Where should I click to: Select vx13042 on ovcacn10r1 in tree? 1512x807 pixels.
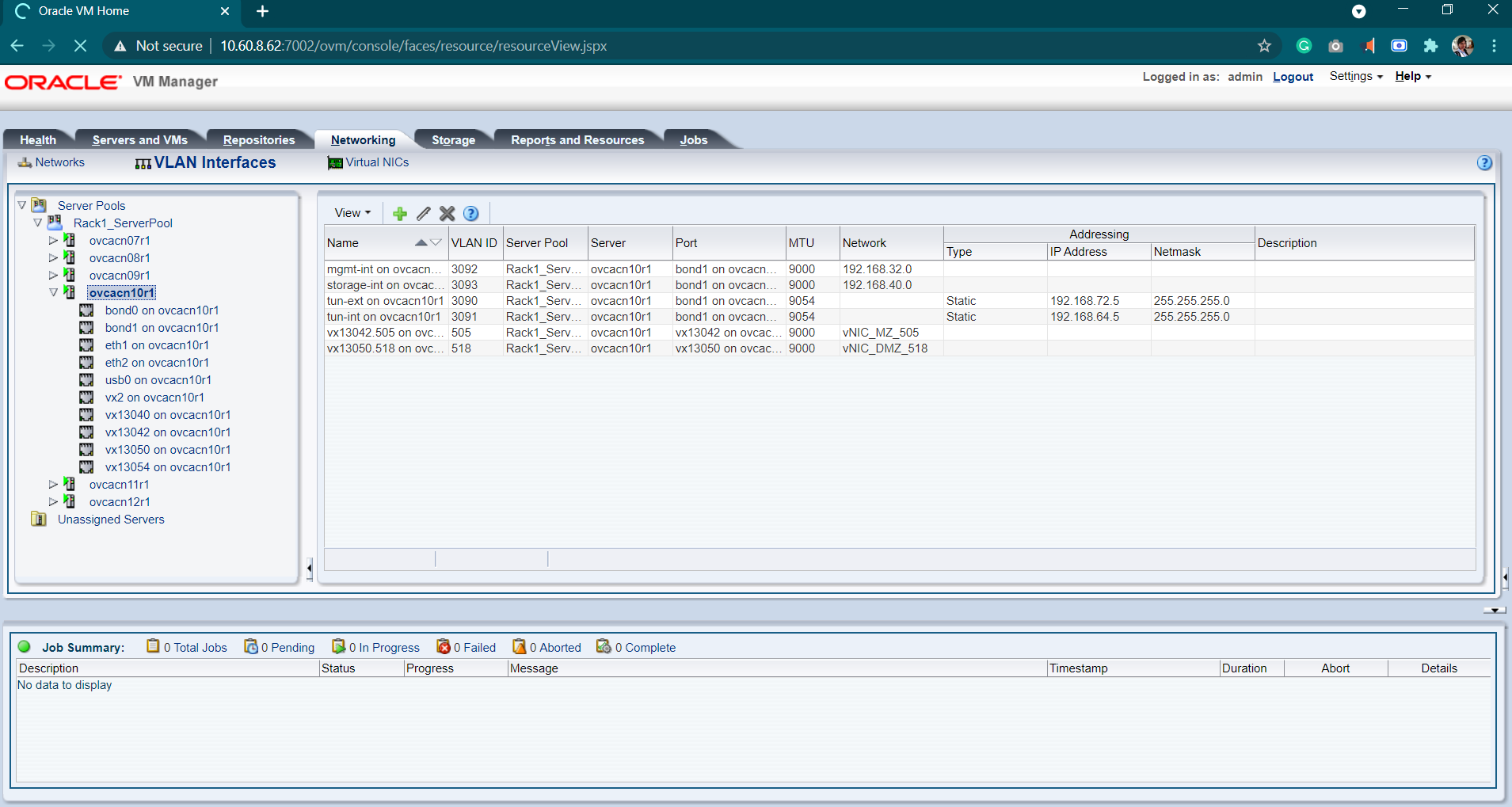point(168,432)
